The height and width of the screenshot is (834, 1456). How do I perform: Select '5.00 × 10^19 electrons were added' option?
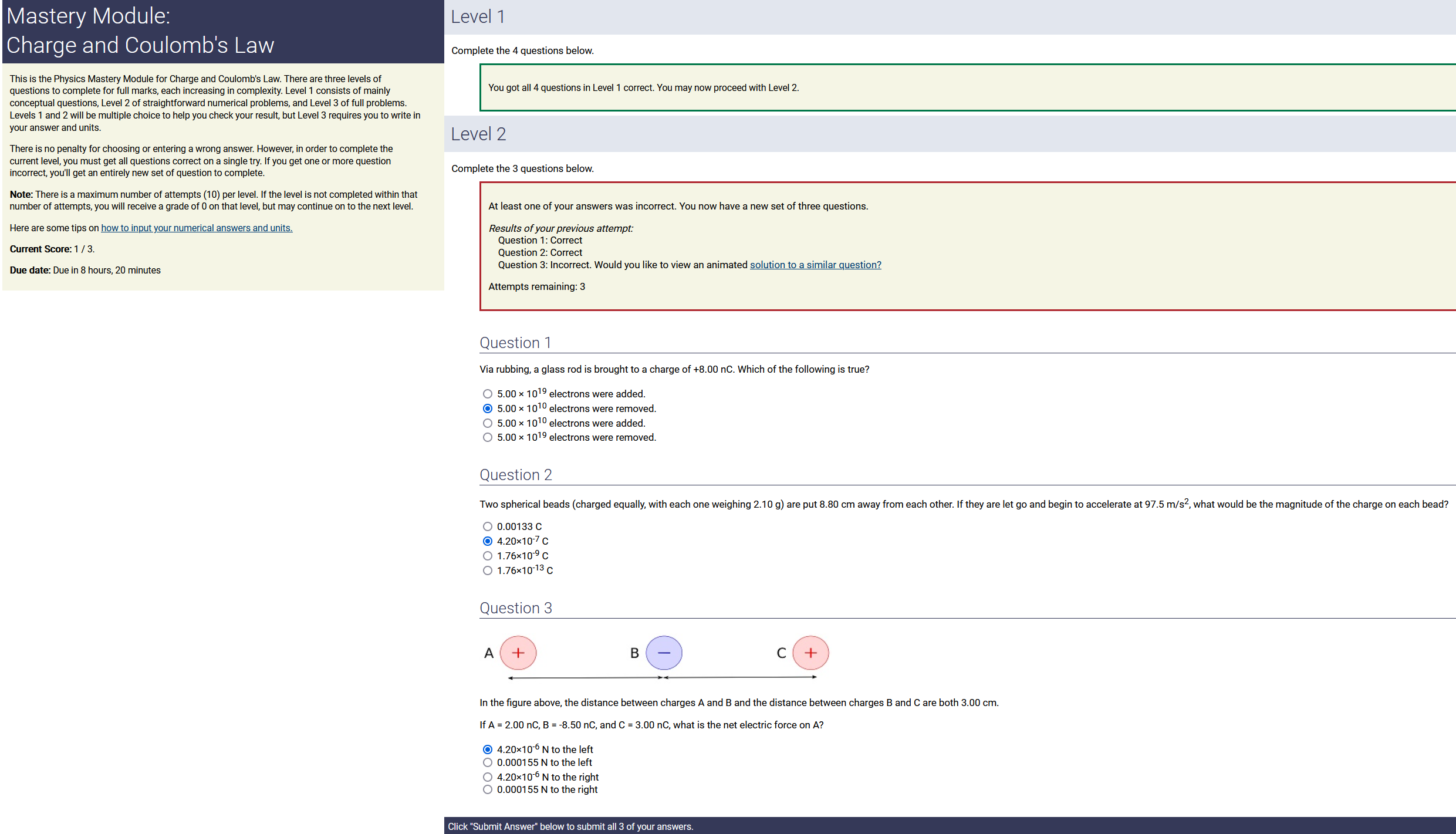(x=487, y=394)
